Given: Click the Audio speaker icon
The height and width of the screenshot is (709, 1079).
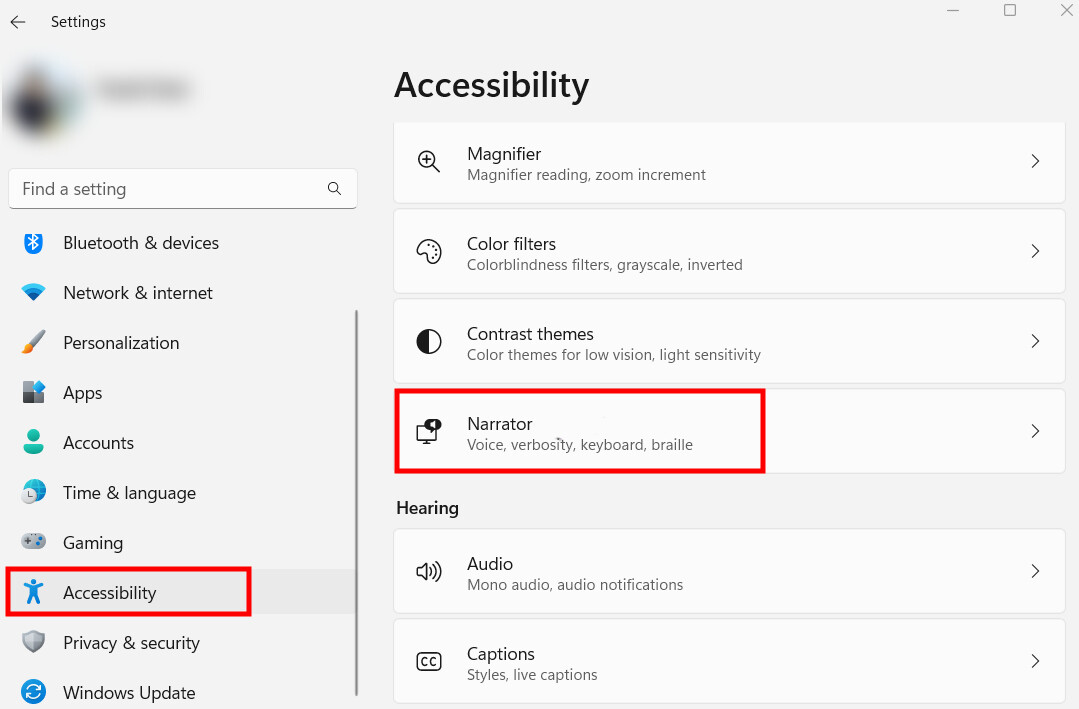Looking at the screenshot, I should pos(429,571).
